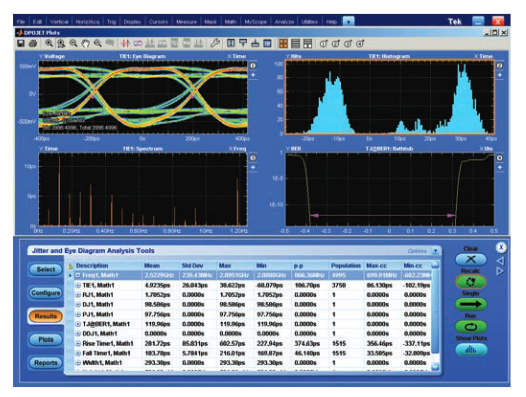Click the Run loop button

(x=471, y=327)
